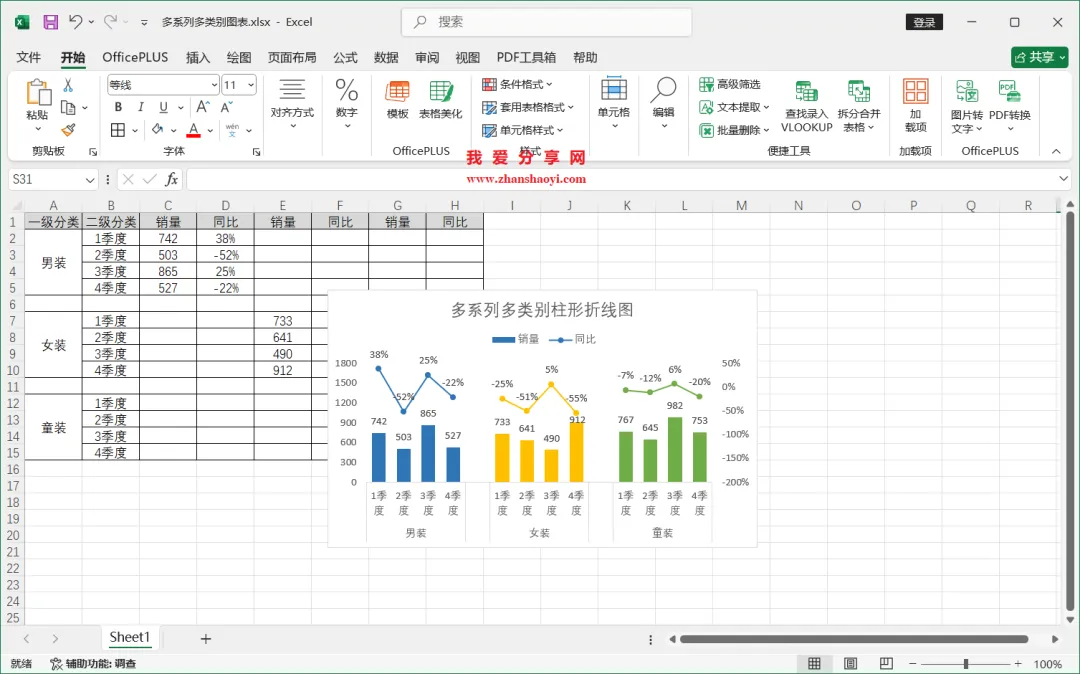Click the red Font Color button
This screenshot has height=674, width=1080.
[194, 129]
